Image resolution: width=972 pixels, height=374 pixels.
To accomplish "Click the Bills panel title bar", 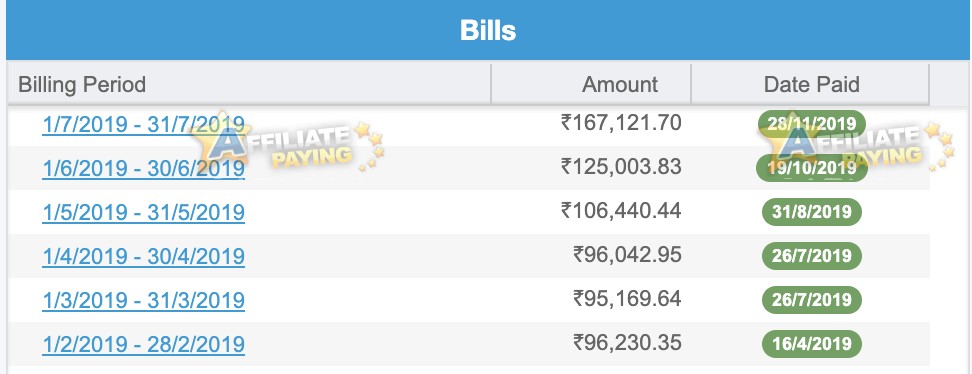I will click(488, 30).
